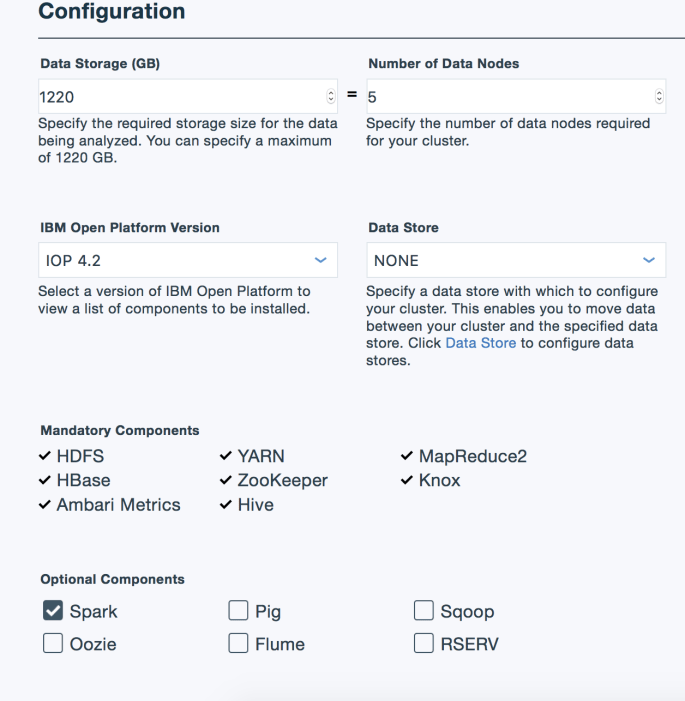Expand the Data Store NONE dropdown
Viewport: 685px width, 701px height.
(x=516, y=260)
